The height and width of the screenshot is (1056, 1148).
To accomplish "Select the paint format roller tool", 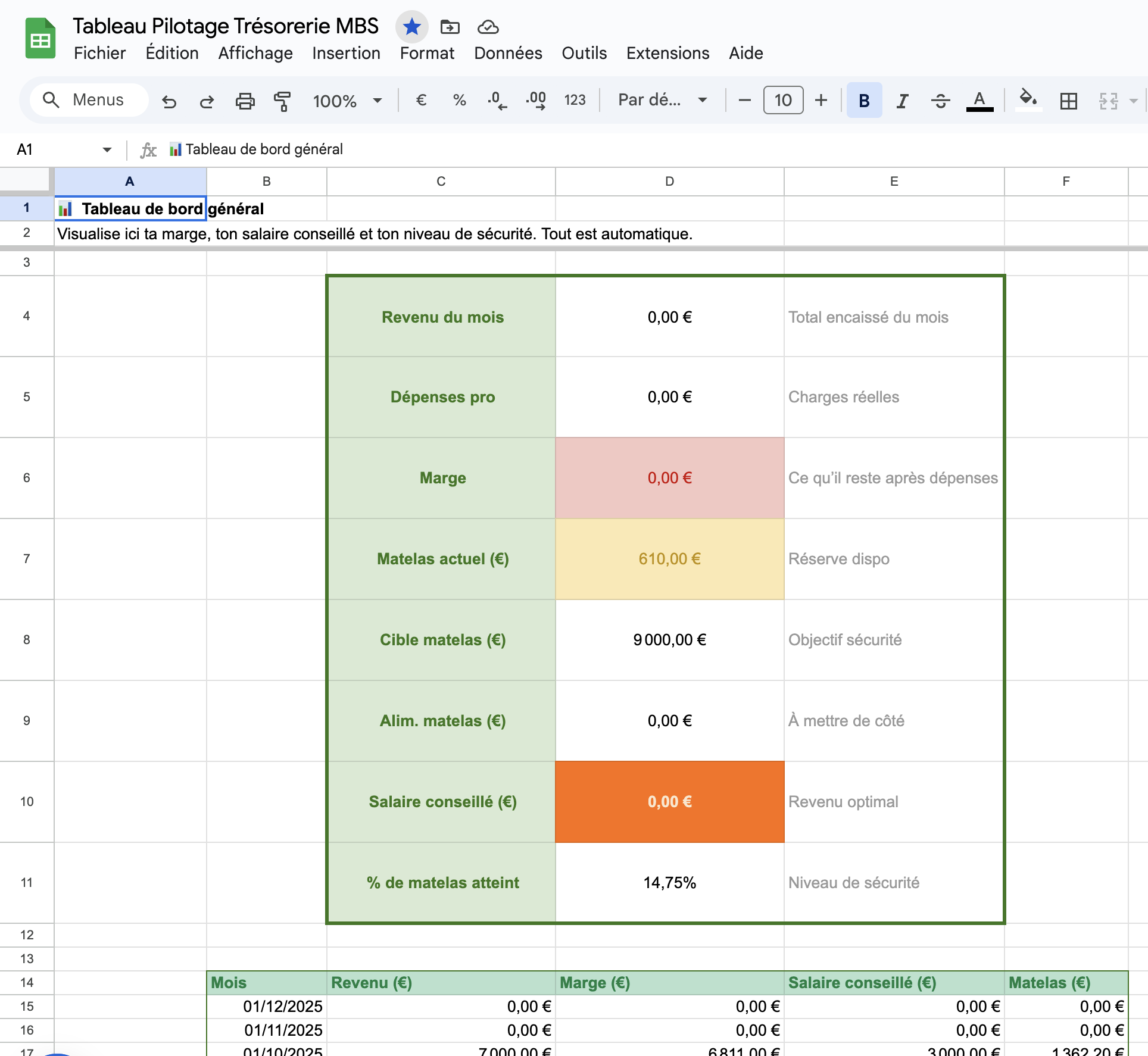I will tap(282, 101).
